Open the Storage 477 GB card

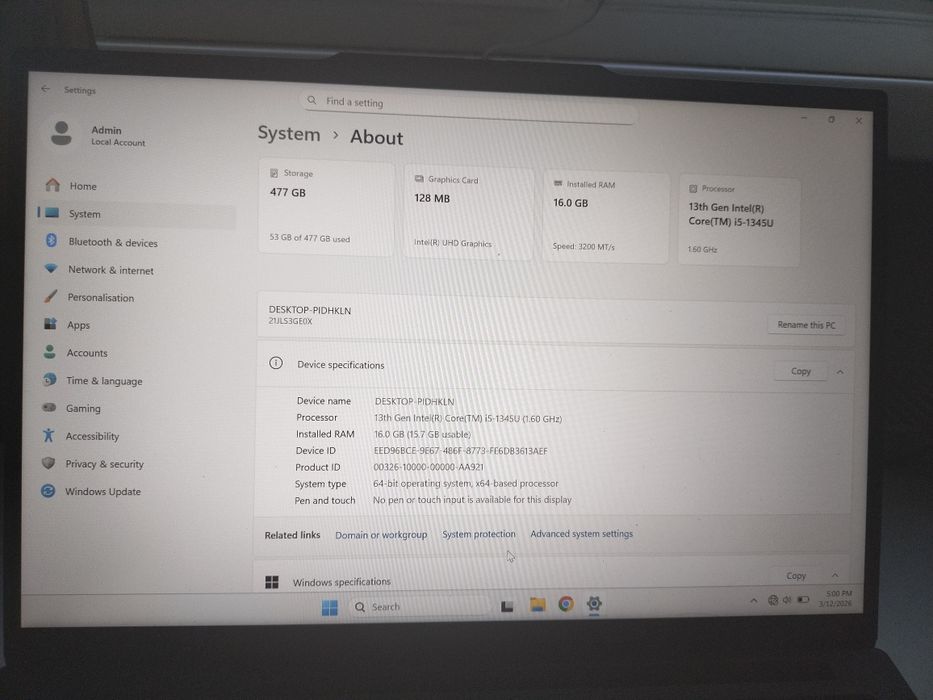[326, 207]
